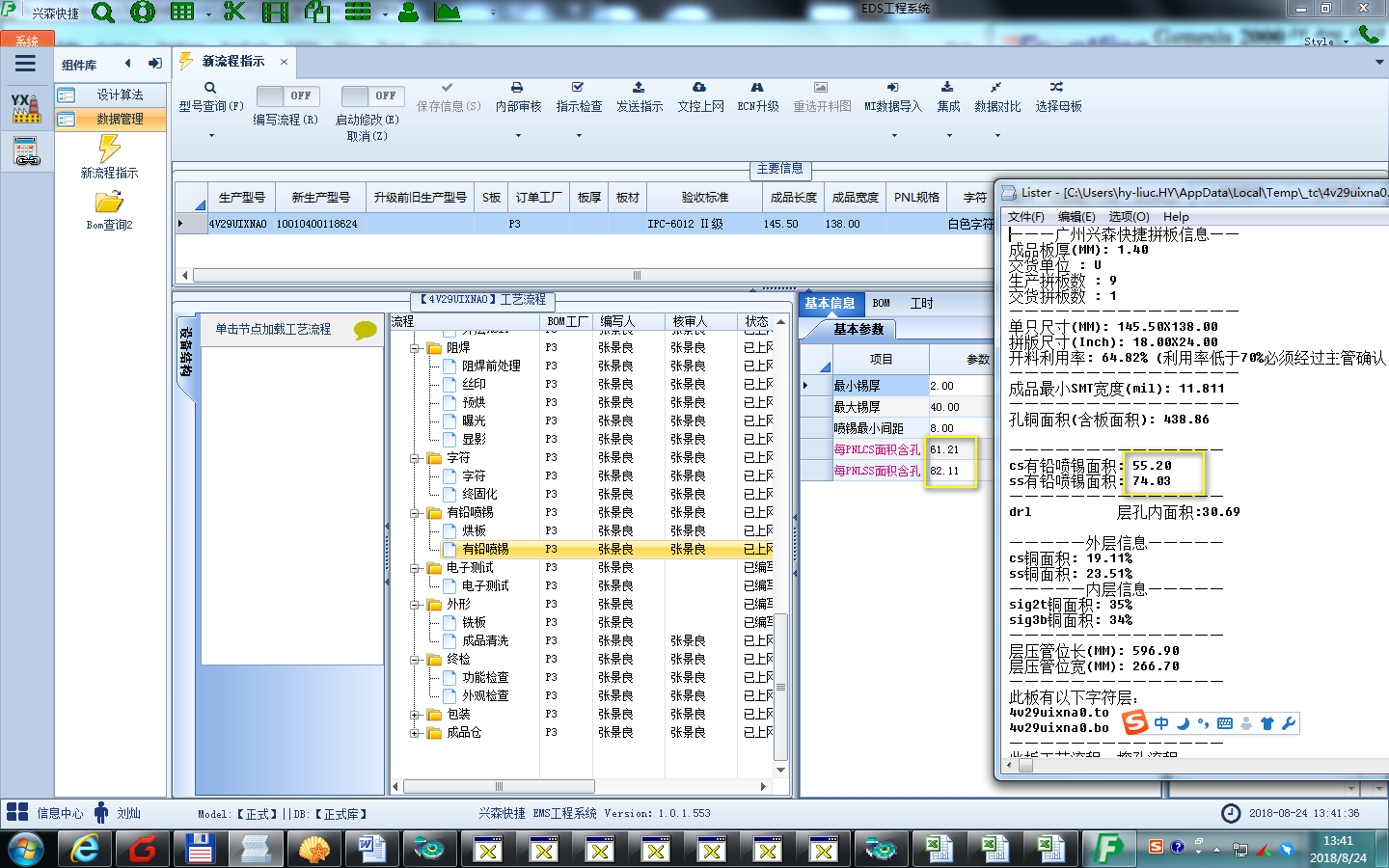Open dropdown arrow under 数据对比

coord(997,136)
